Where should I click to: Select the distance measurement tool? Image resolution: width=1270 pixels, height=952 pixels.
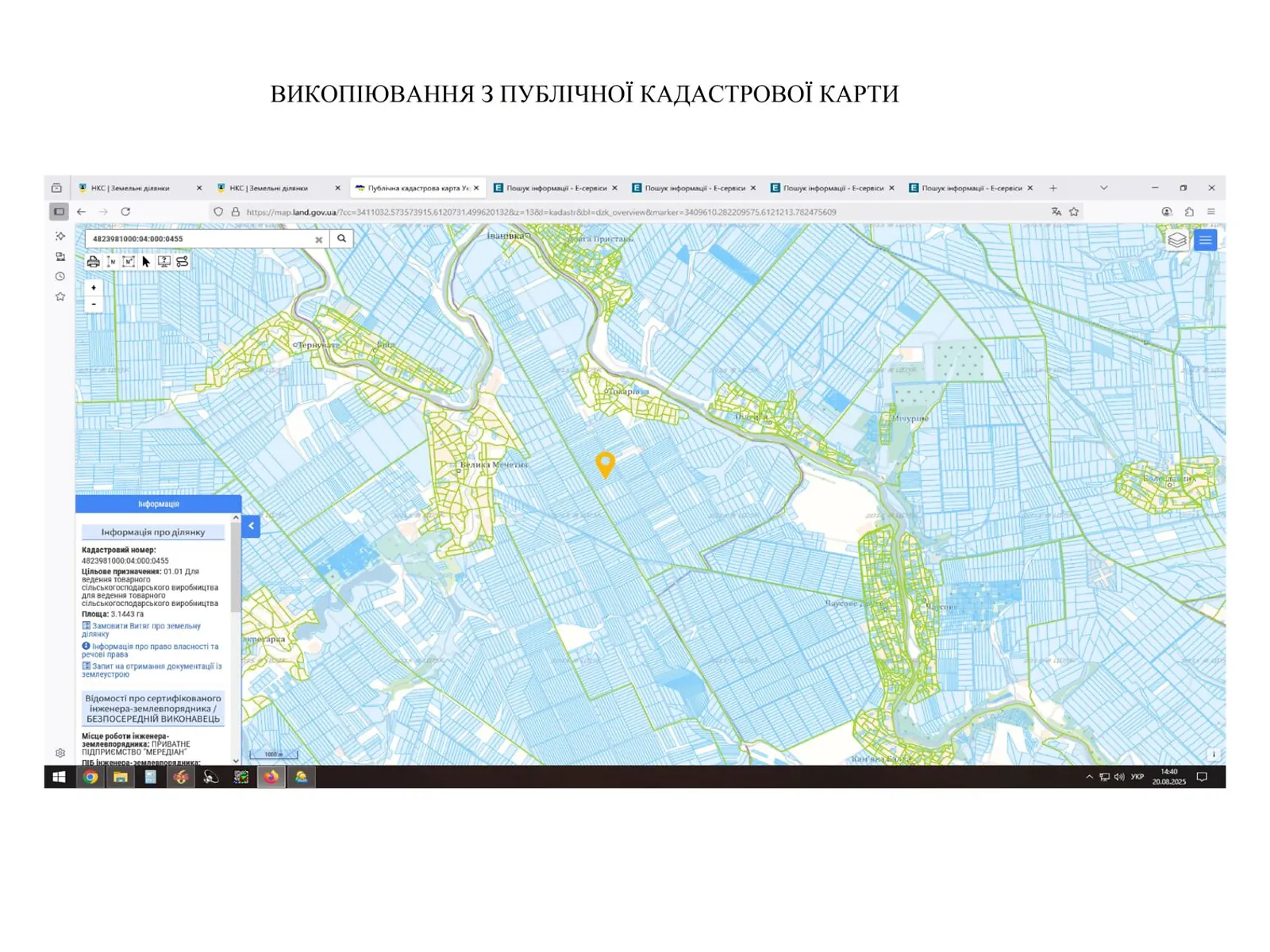111,262
